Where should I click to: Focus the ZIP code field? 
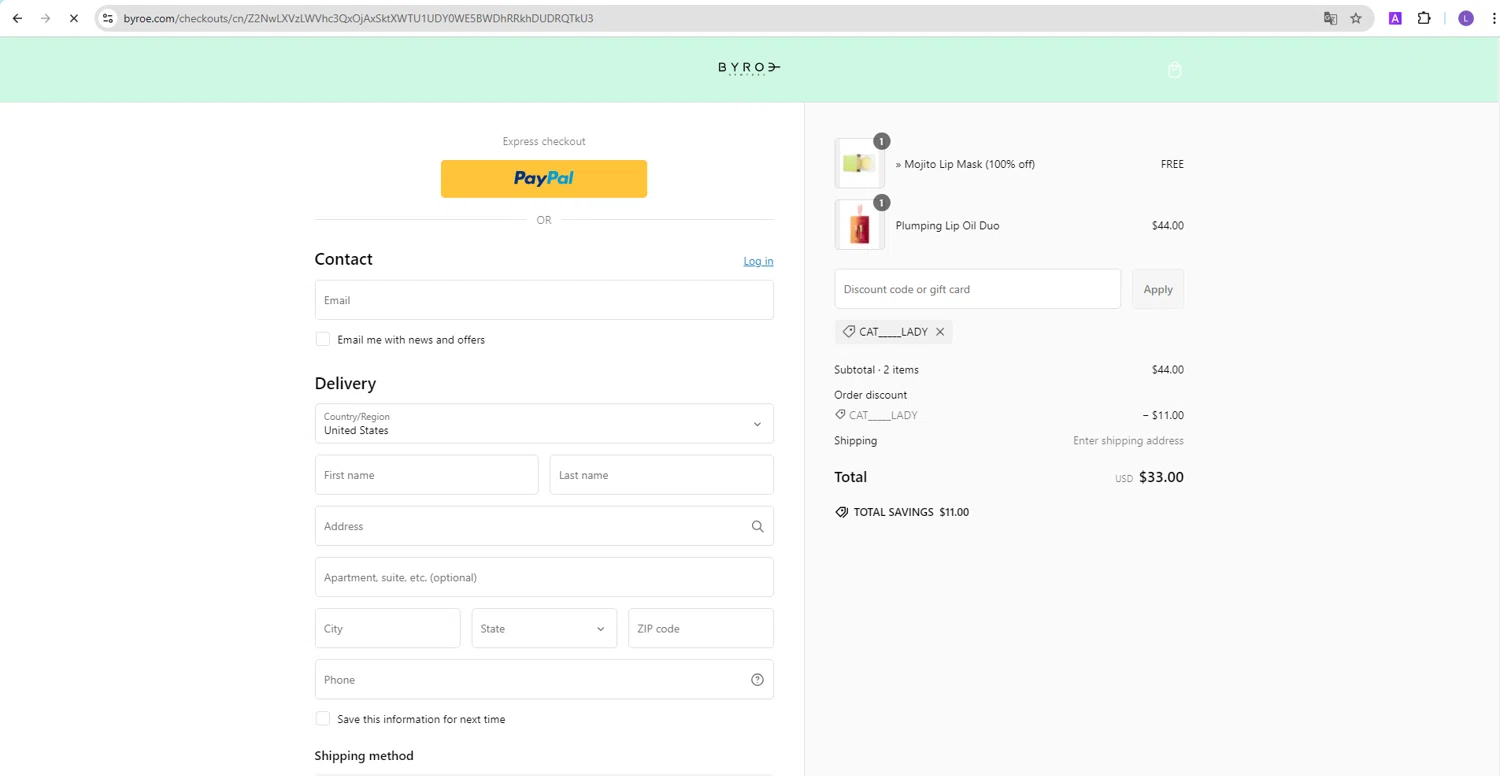click(x=701, y=629)
